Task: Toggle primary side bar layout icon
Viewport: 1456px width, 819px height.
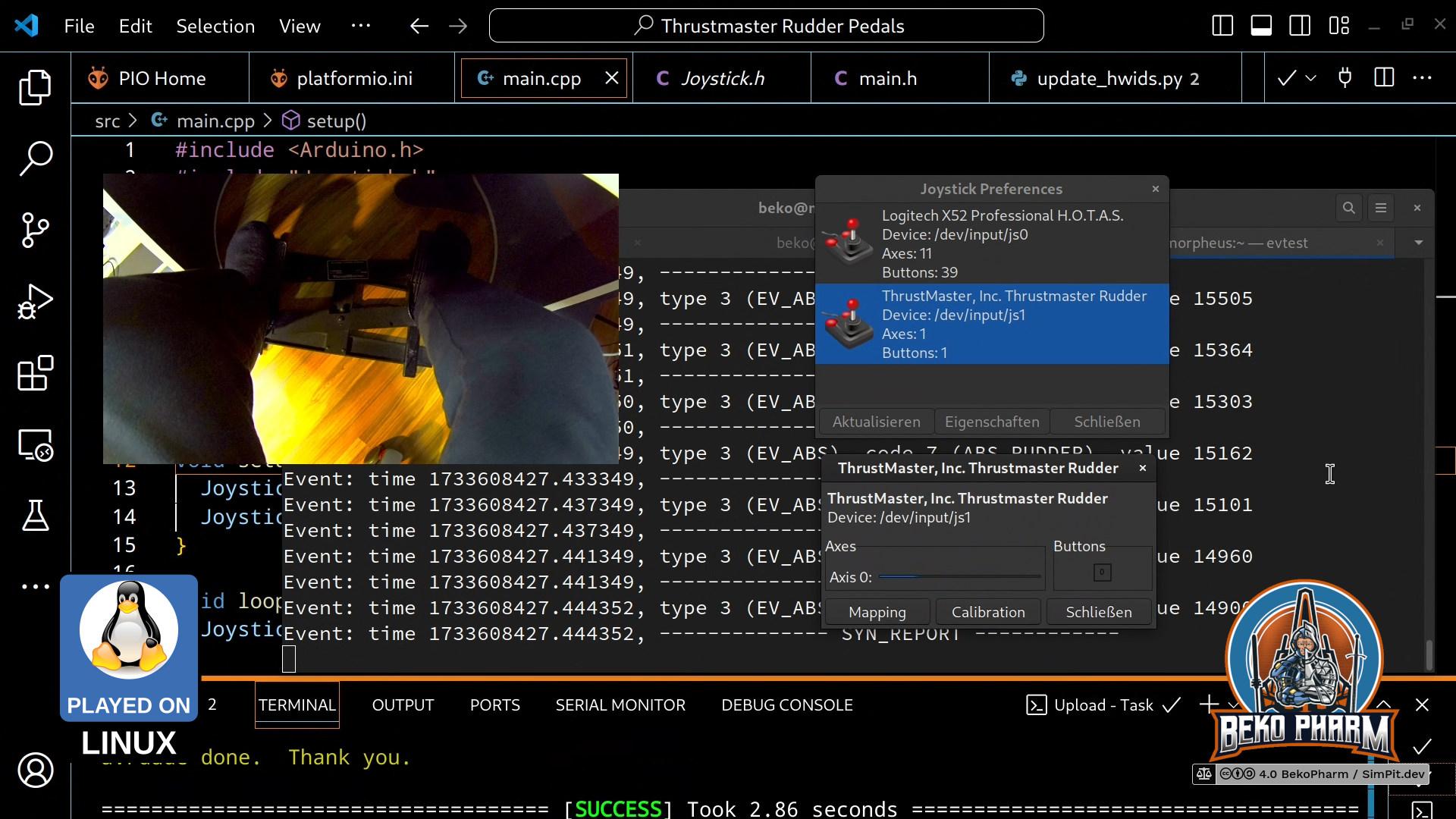Action: [1222, 26]
